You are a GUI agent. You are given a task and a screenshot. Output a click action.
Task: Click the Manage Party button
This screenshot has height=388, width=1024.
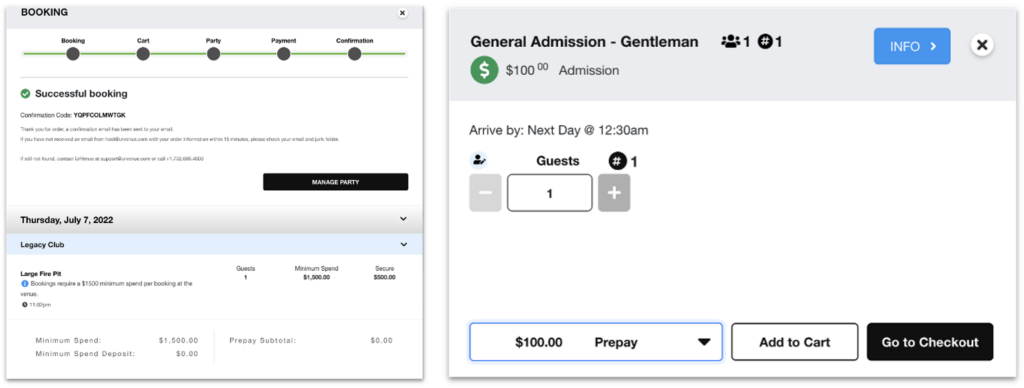pyautogui.click(x=336, y=182)
